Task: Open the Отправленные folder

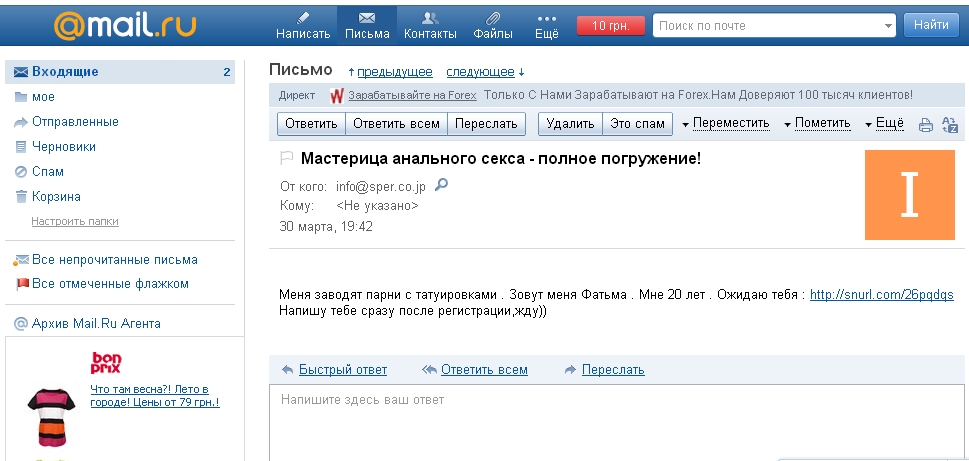Action: point(75,122)
